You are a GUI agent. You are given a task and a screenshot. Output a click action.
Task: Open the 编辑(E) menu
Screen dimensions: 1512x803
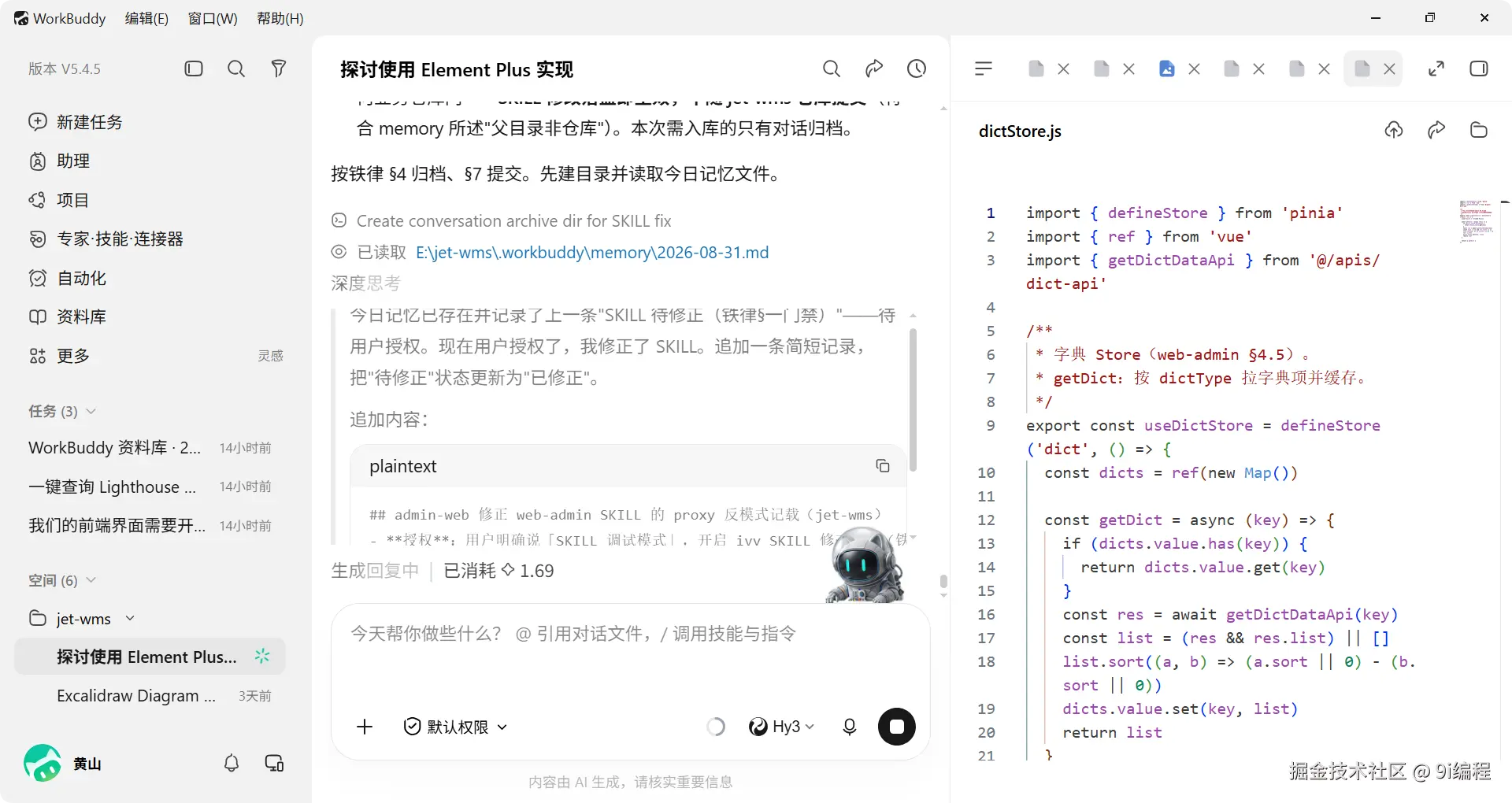(x=146, y=18)
